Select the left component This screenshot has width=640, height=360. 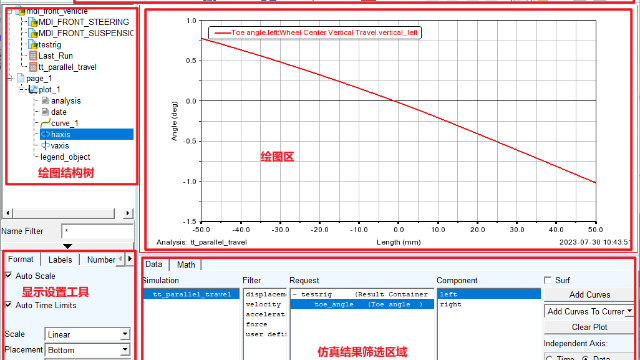(489, 294)
